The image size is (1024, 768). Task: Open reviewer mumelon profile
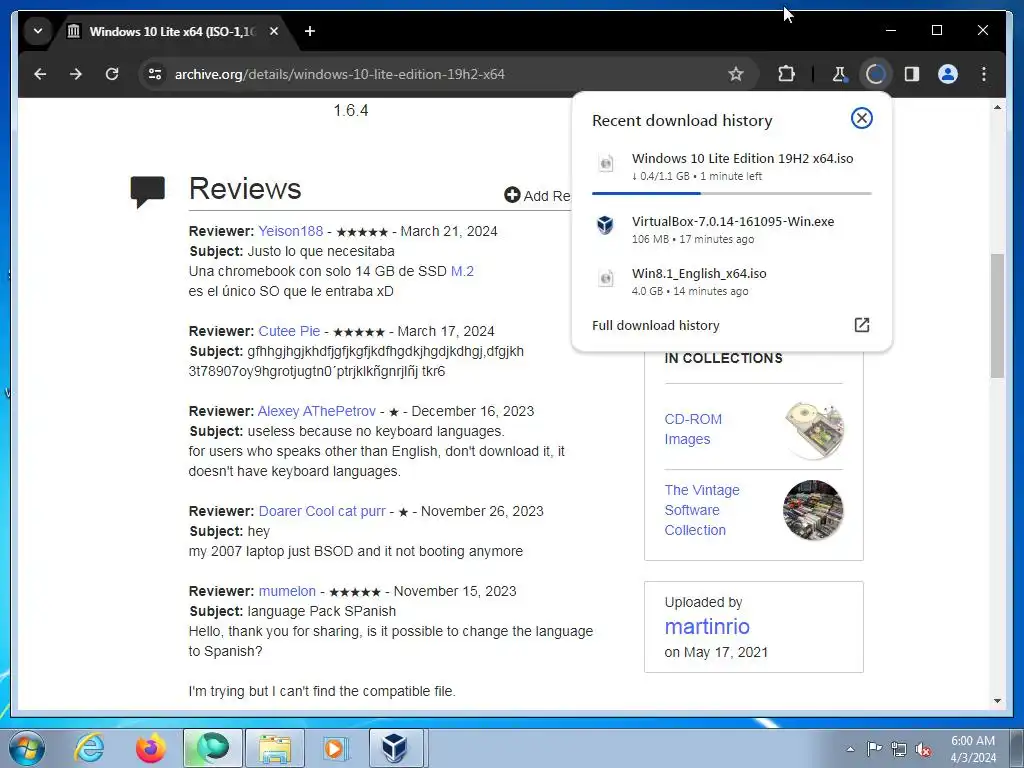point(287,591)
